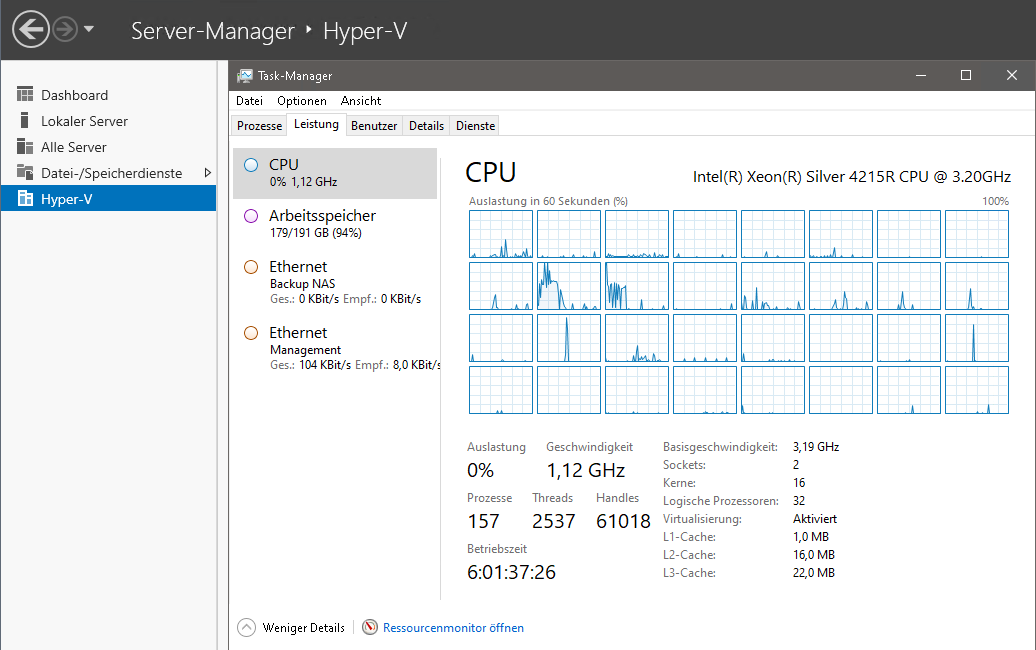Screen dimensions: 1036x650
Task: Open the Datei menu
Action: click(x=249, y=100)
